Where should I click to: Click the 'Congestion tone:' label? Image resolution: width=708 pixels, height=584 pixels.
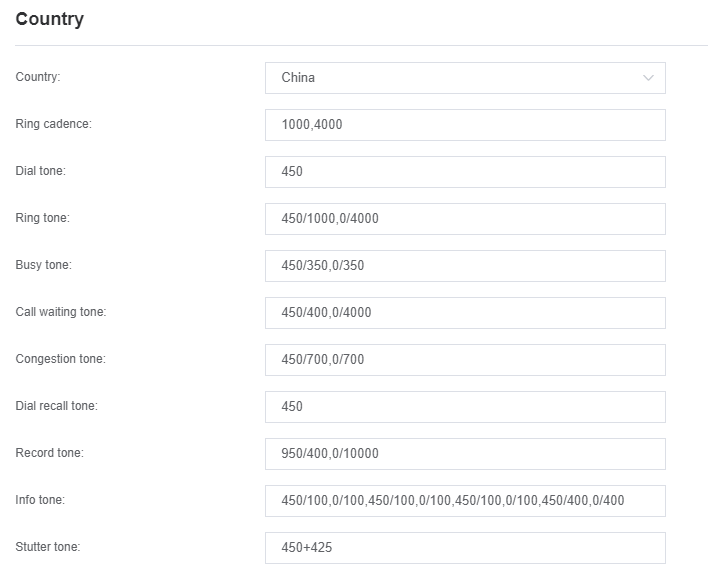click(x=61, y=359)
